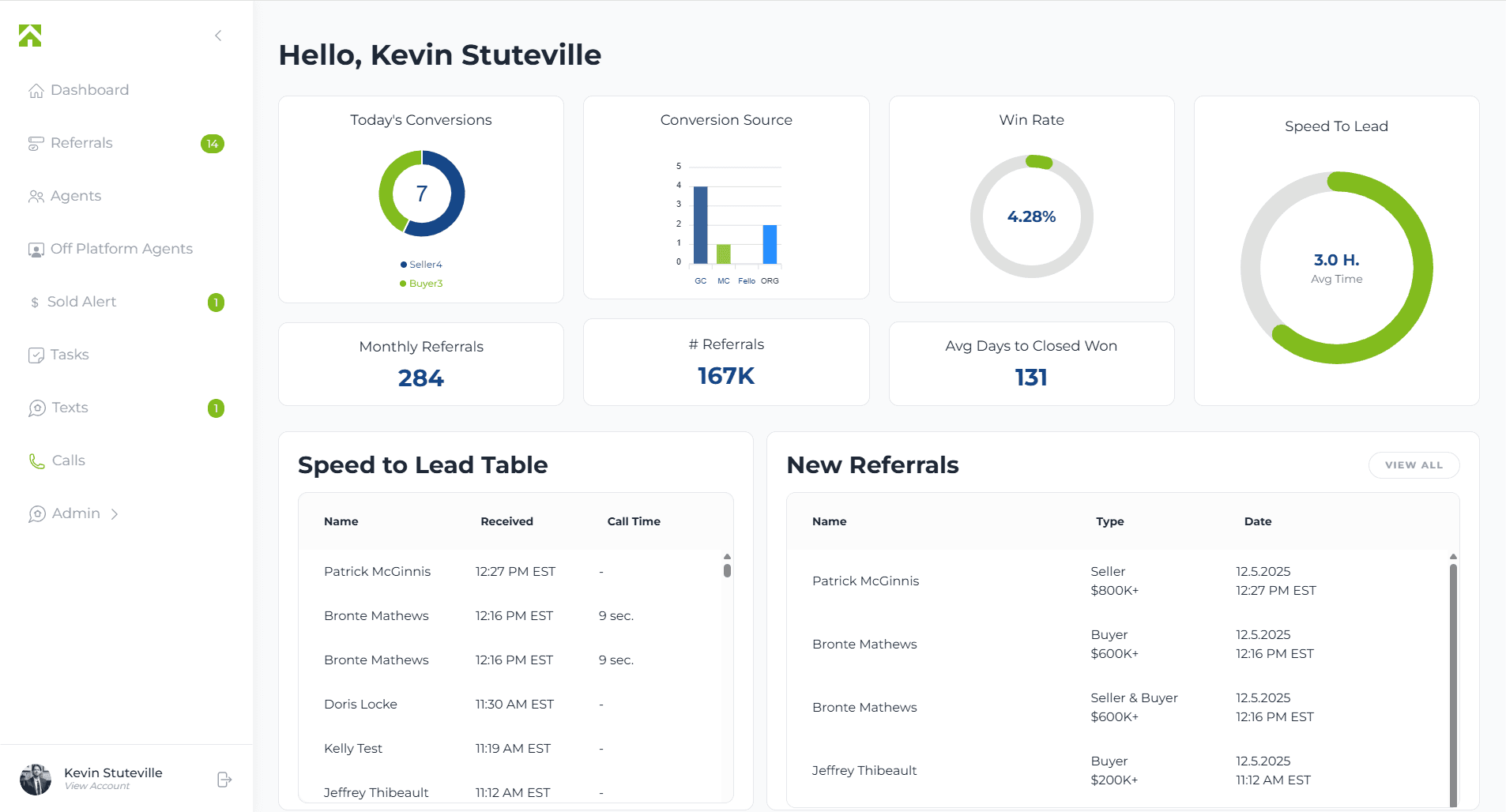Open Texts via chat bubble icon

point(36,408)
